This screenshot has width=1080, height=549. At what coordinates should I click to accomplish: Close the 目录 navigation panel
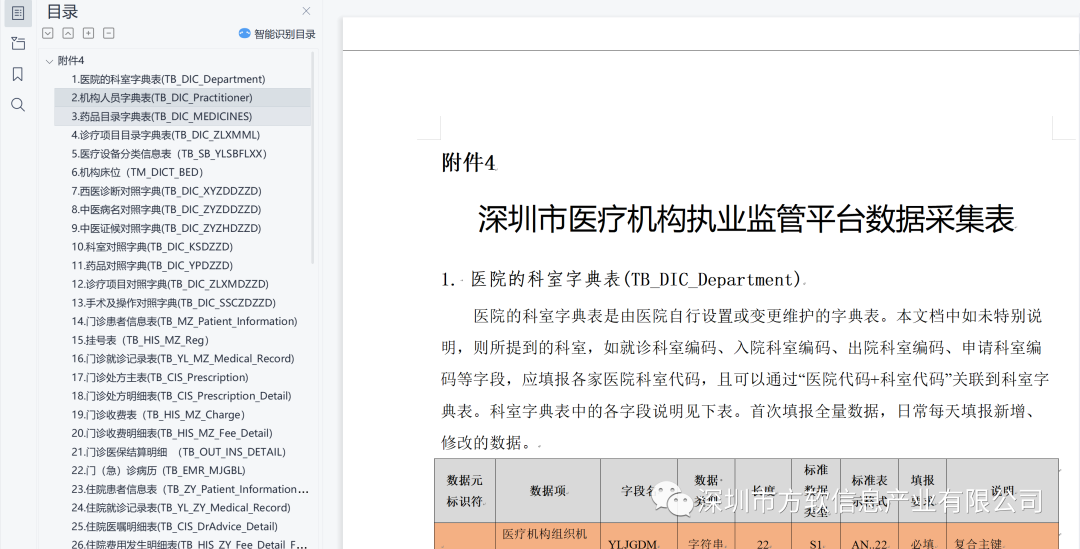point(306,11)
